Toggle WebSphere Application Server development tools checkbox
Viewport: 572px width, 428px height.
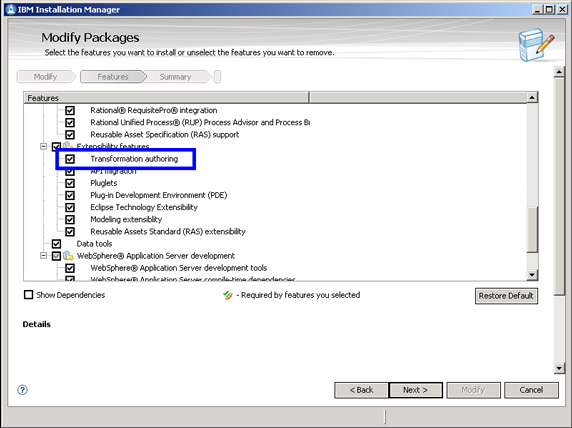70,268
